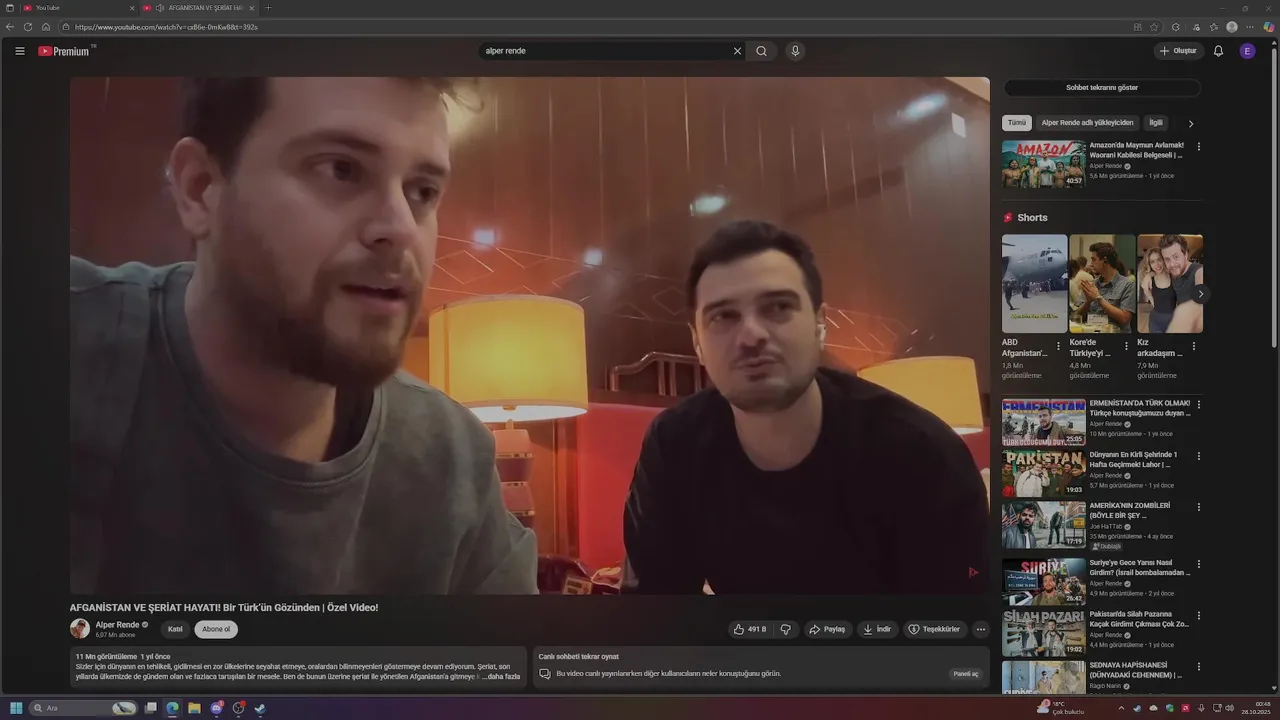Open options for AMERİKA'NIN ZOMBİLERİ video
Screen dimensions: 1280x720
(x=1199, y=507)
